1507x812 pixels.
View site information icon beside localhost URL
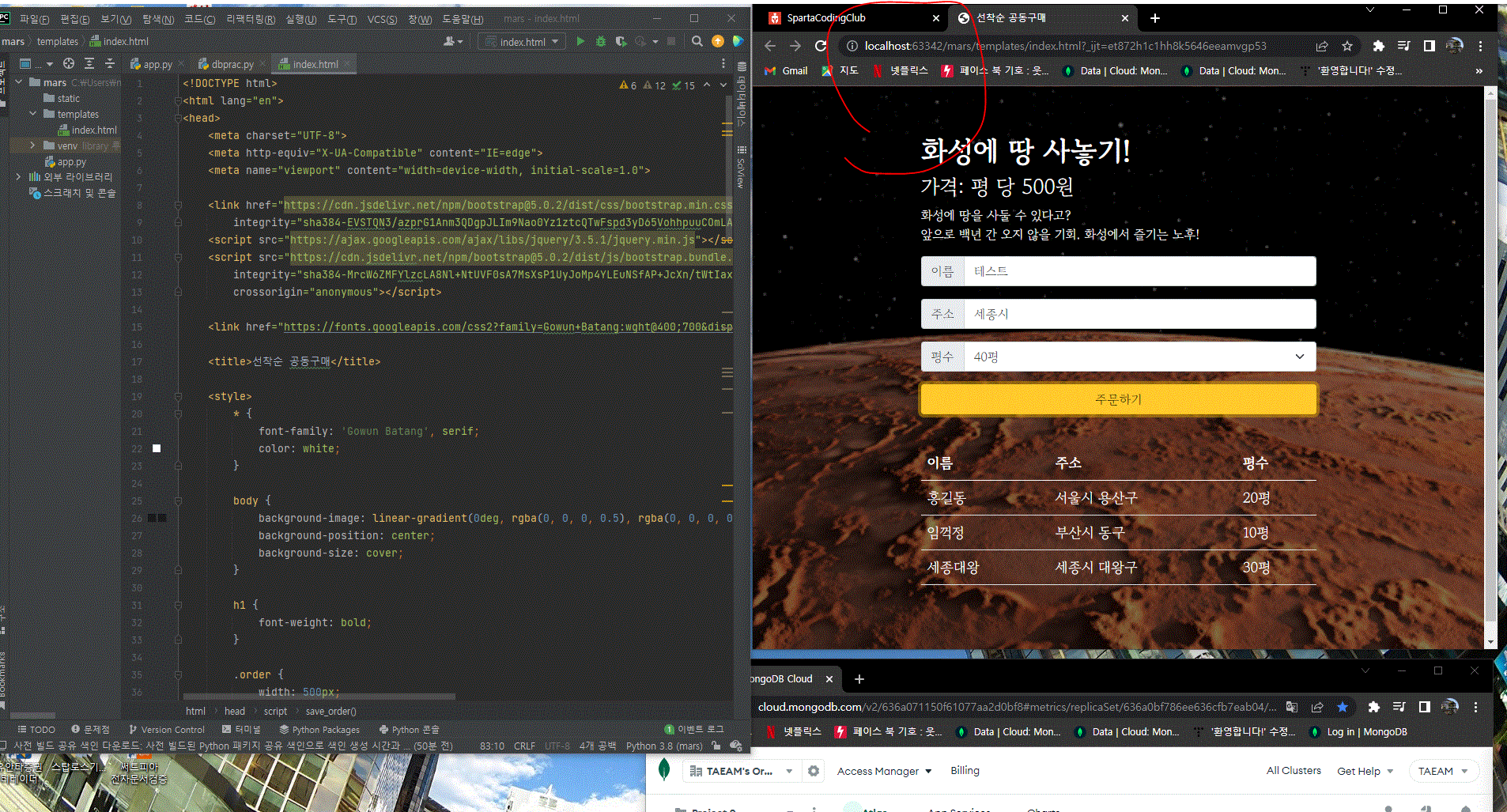(x=852, y=46)
